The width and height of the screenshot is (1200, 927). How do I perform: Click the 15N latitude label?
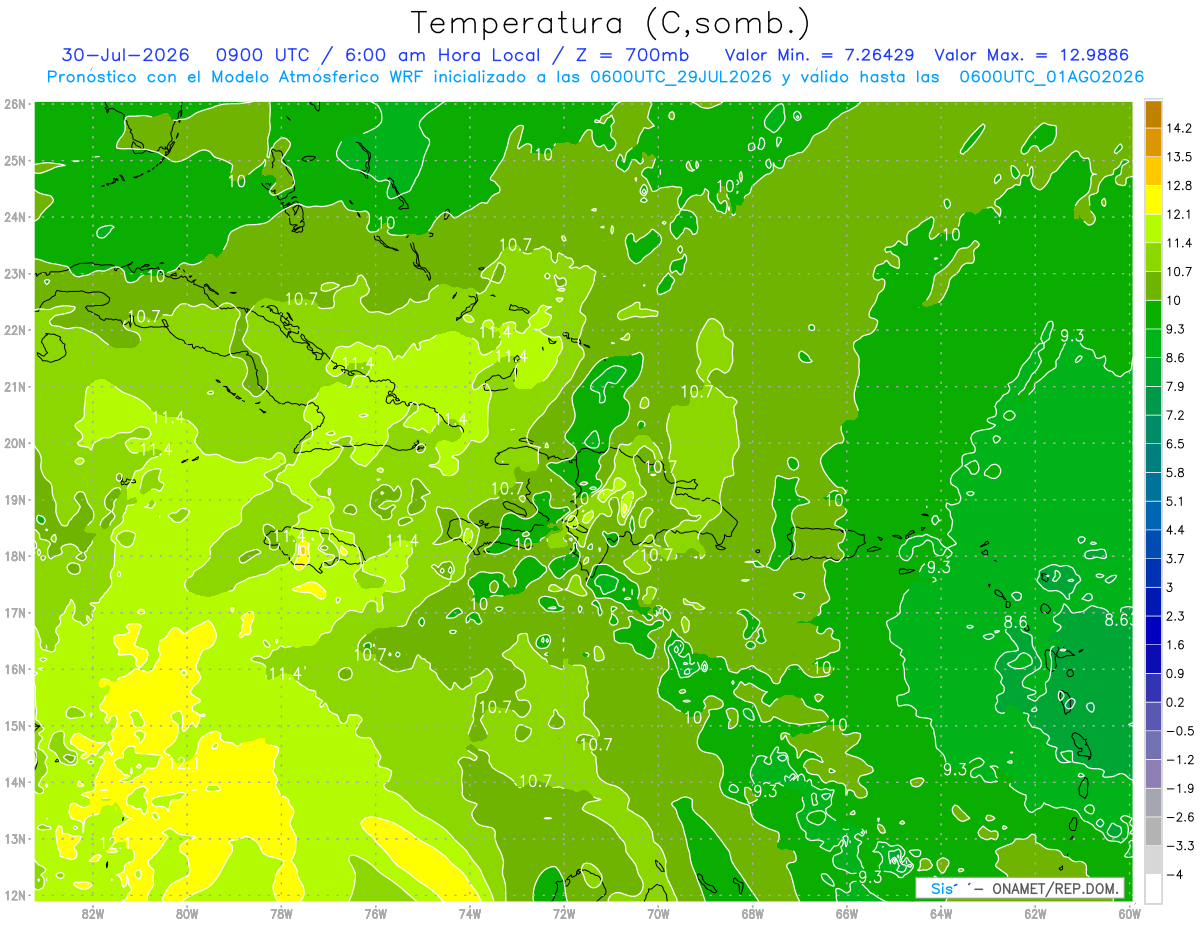[x=15, y=725]
